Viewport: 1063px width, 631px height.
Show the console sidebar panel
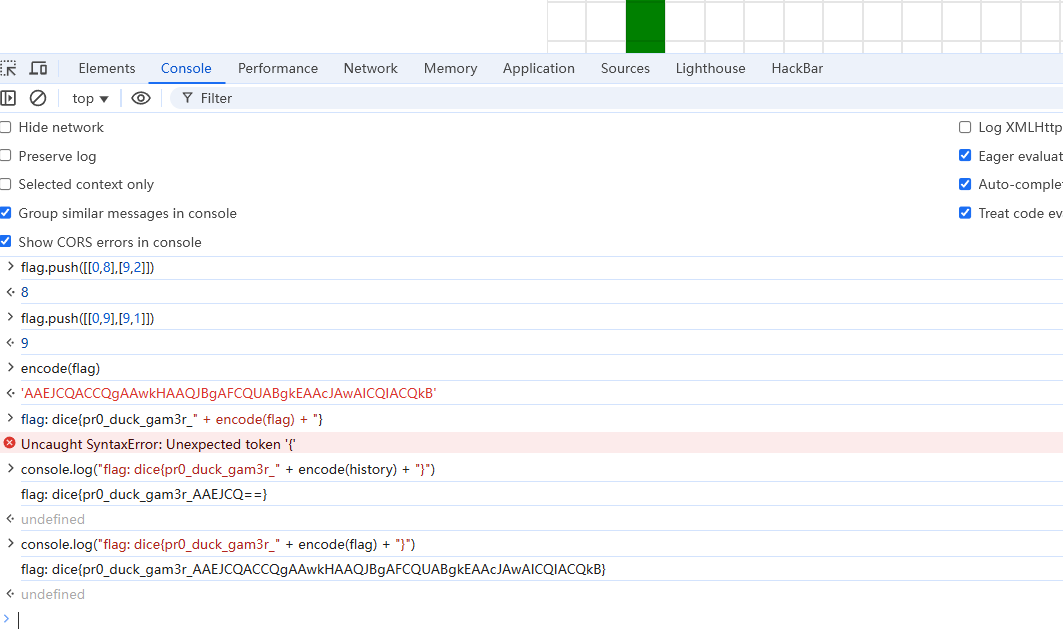click(x=8, y=98)
